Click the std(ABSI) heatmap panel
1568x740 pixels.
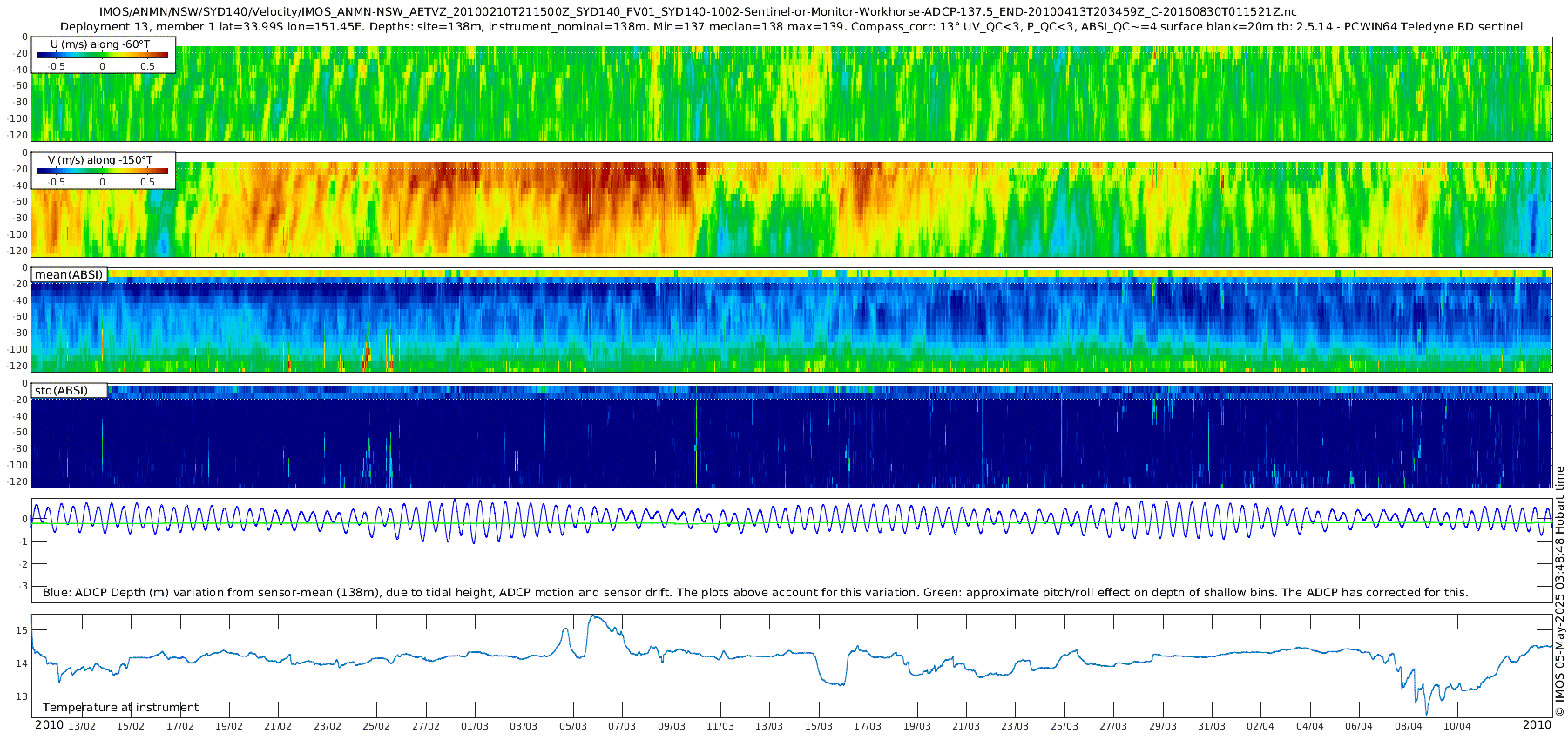792,435
